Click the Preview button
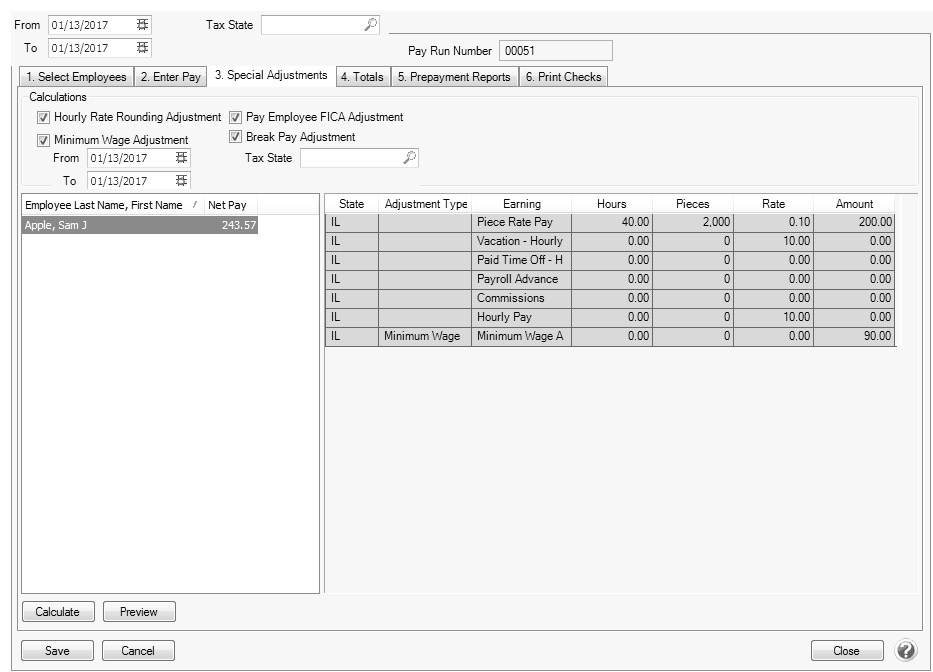933x672 pixels. [139, 612]
